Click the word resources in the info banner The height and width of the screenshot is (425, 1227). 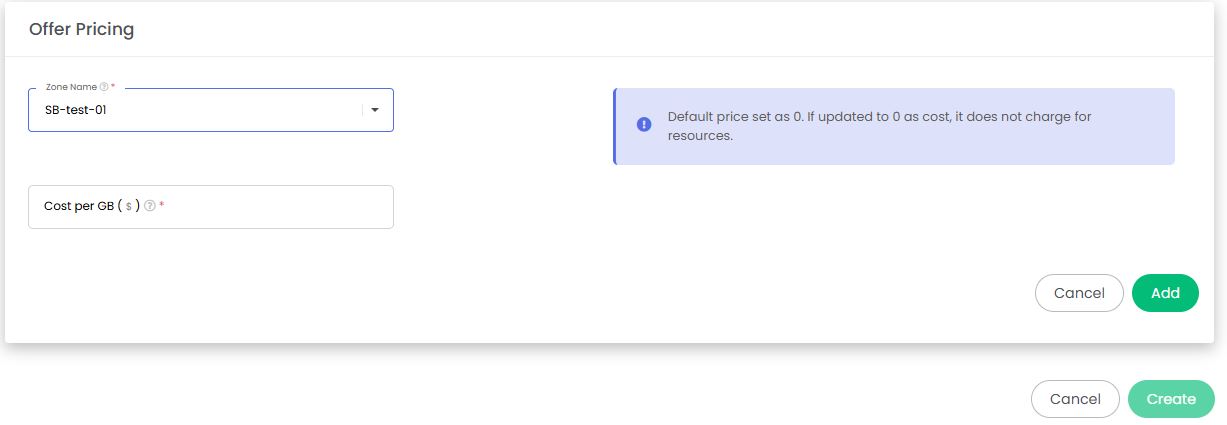[700, 135]
